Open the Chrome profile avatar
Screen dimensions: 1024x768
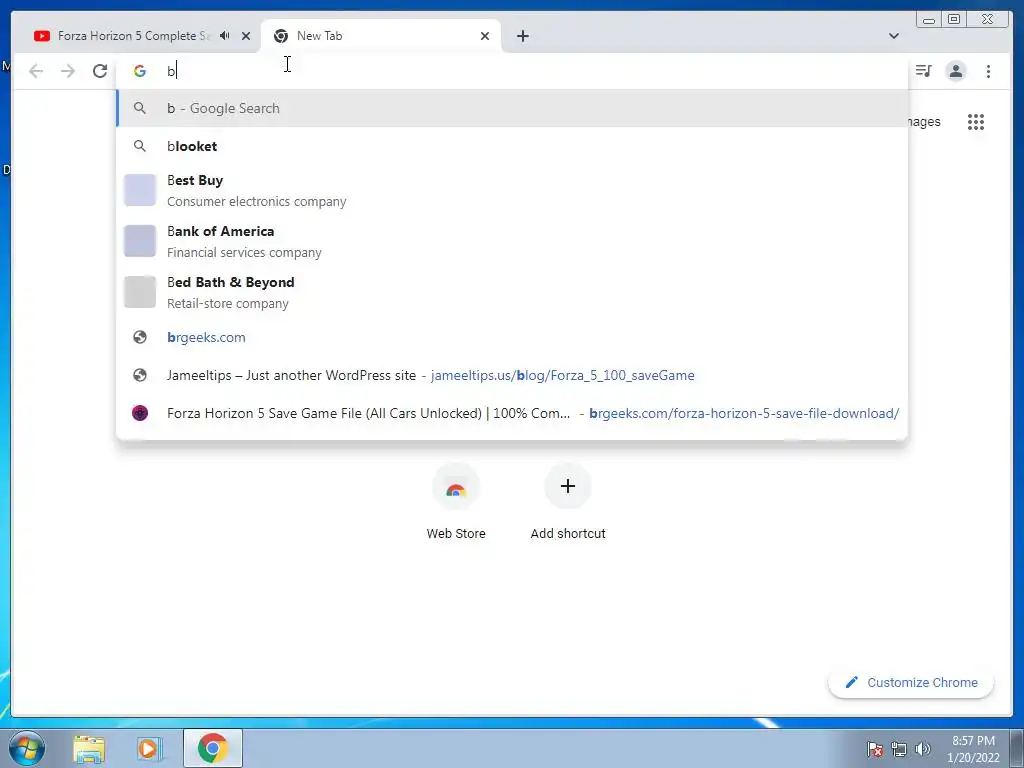pyautogui.click(x=956, y=71)
